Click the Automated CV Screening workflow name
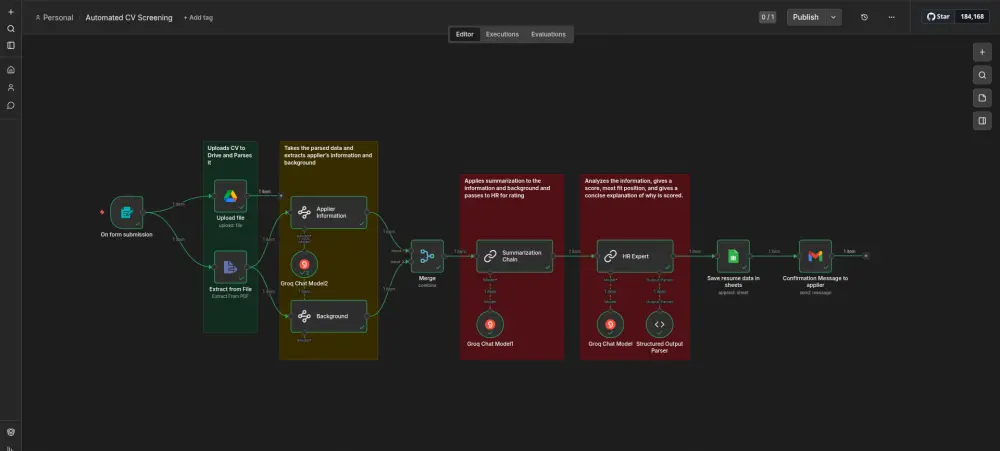Screen dimensions: 1000x451 [129, 18]
